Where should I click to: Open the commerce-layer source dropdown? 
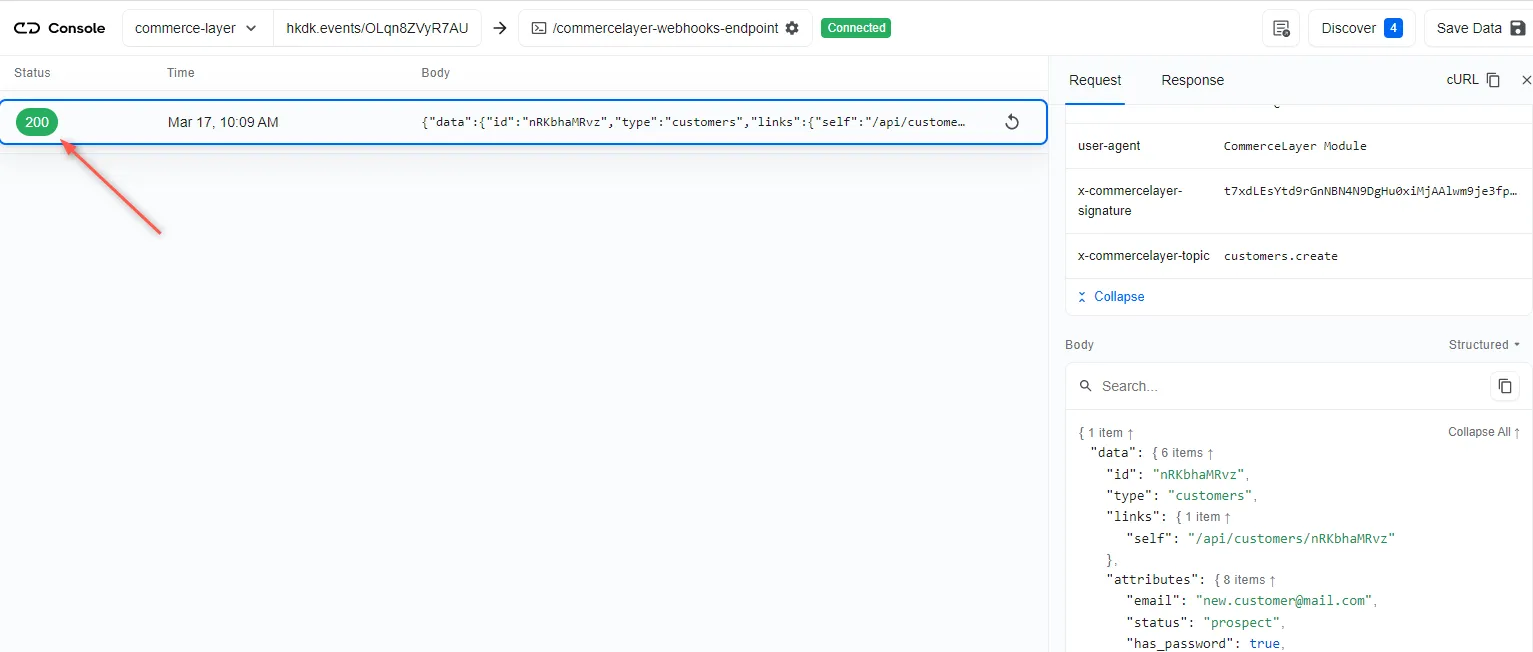pyautogui.click(x=197, y=28)
